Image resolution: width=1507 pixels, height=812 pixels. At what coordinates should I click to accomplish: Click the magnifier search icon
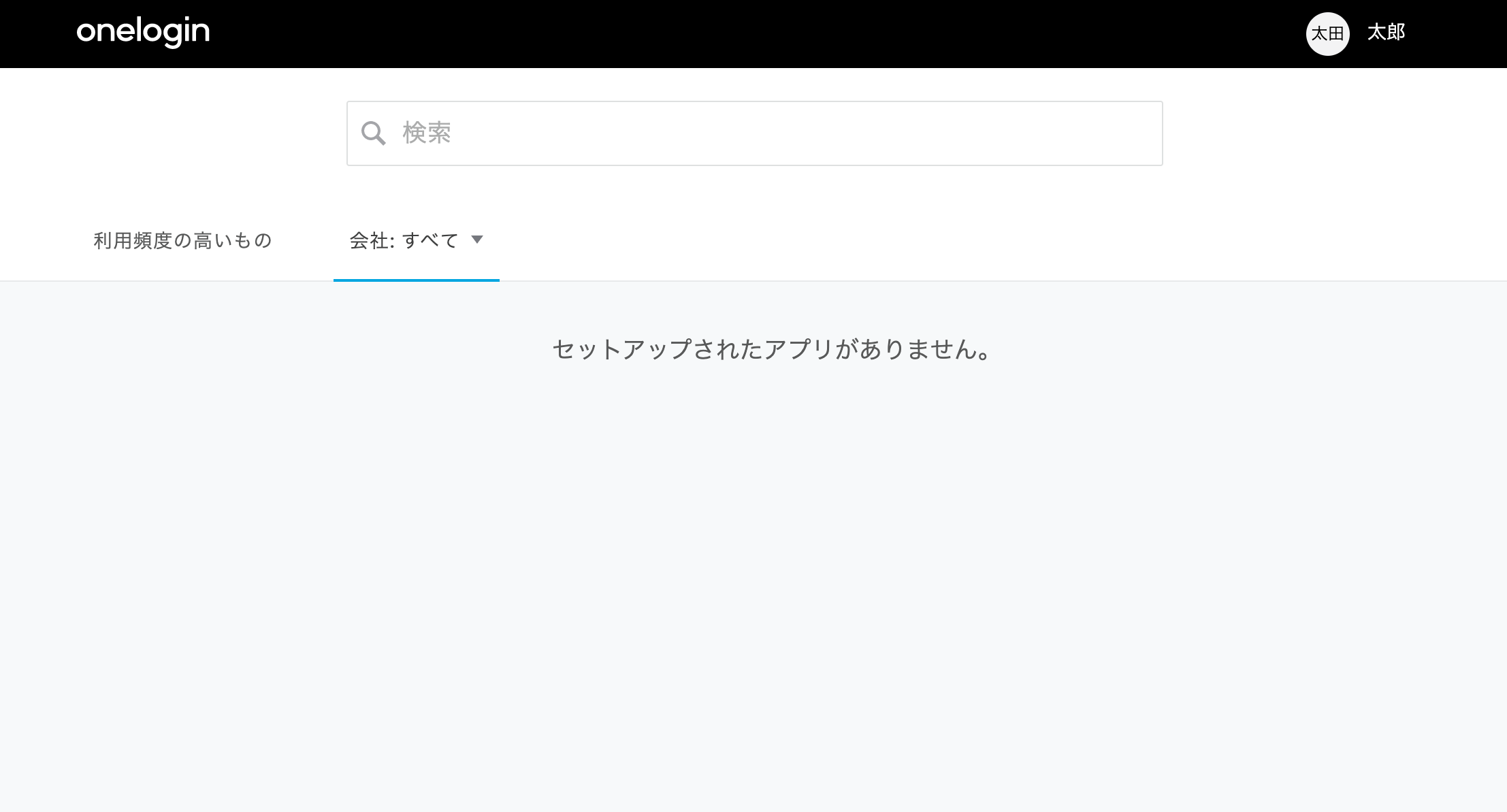point(373,133)
